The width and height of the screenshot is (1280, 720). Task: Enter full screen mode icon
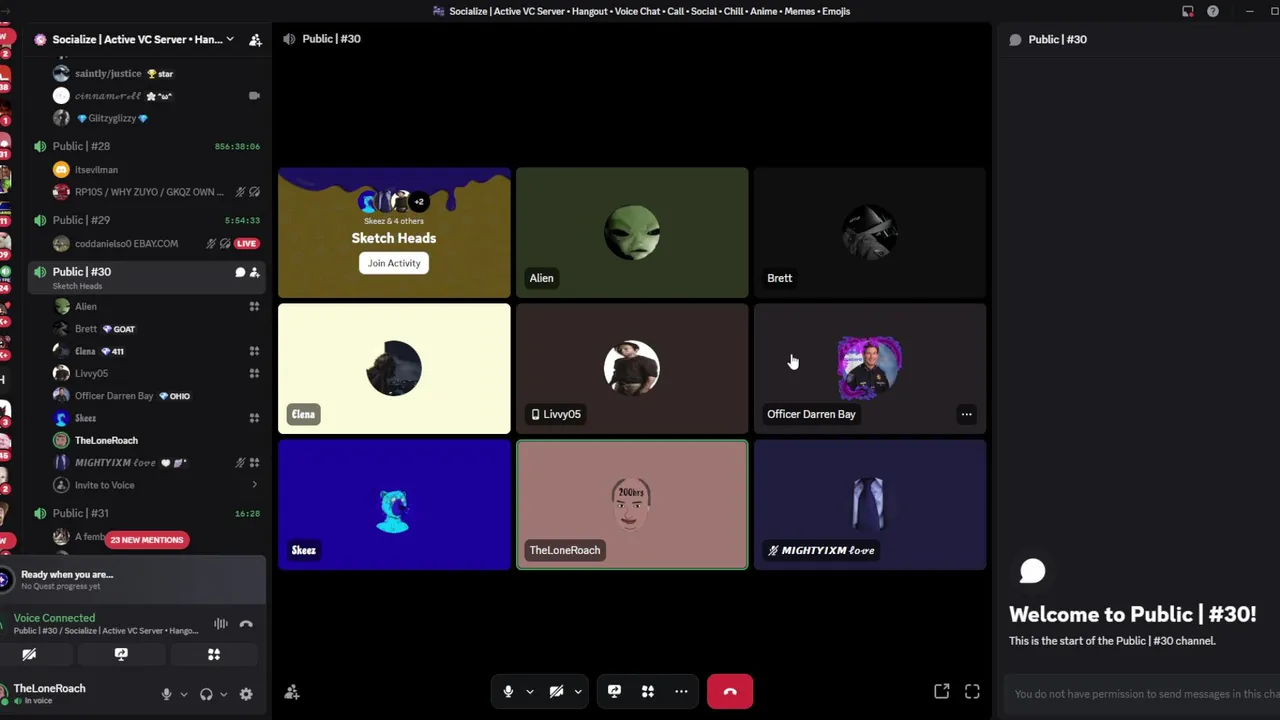pos(972,691)
